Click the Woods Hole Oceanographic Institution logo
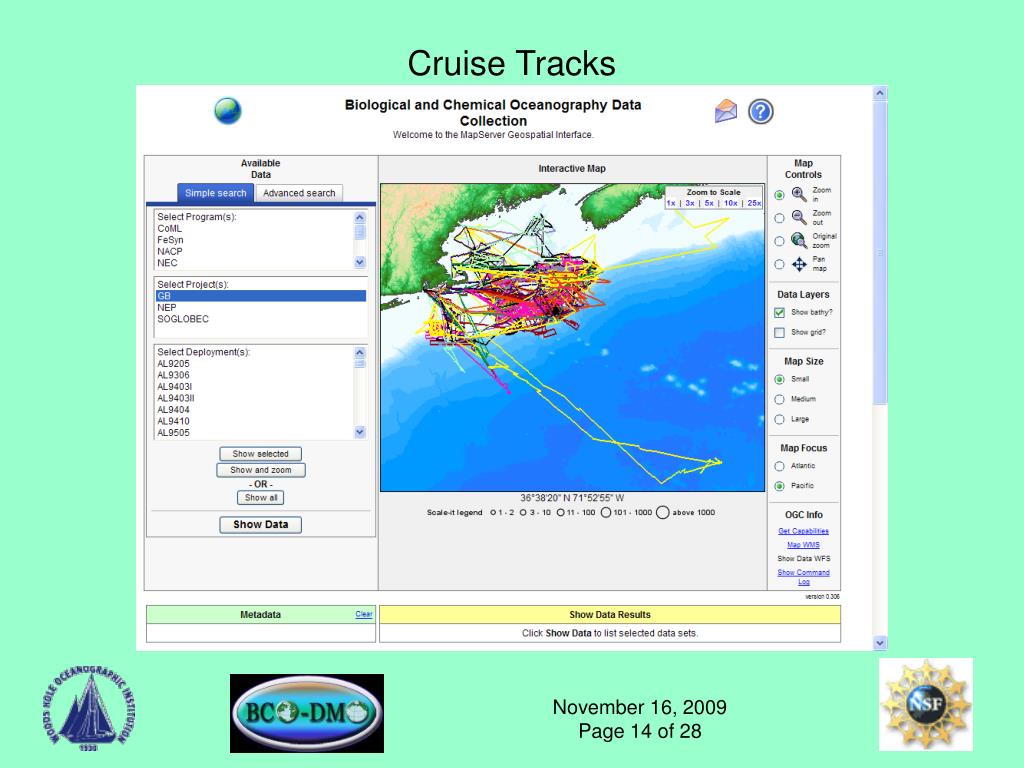Screen dimensions: 1024x768 pyautogui.click(x=89, y=707)
